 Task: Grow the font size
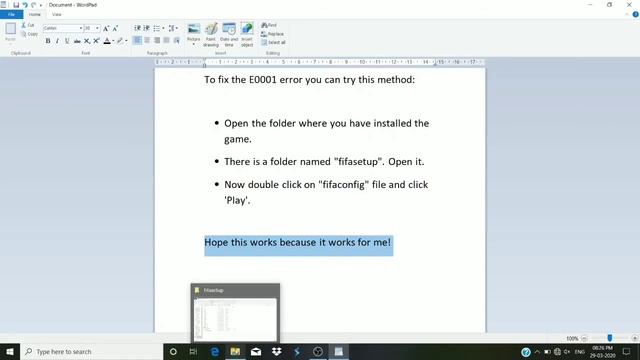point(106,28)
